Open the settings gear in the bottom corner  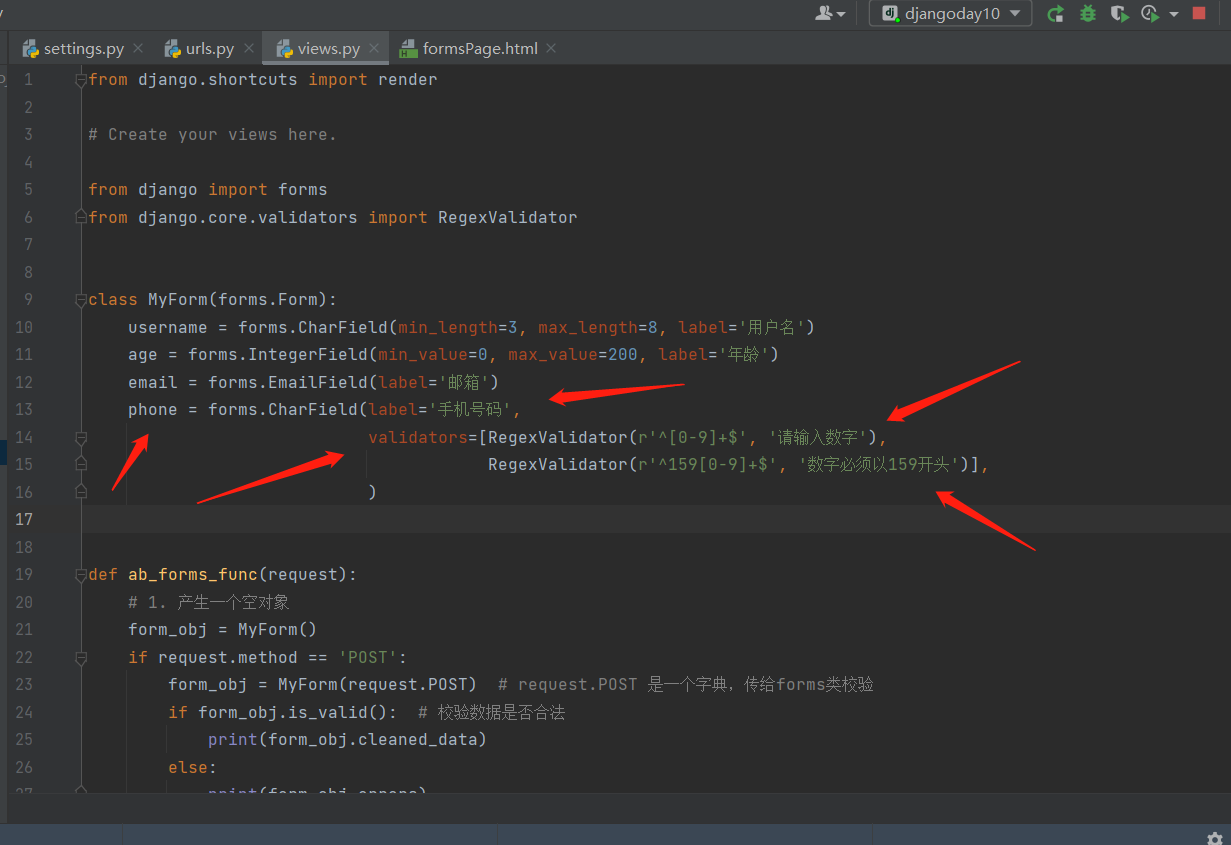pos(1214,838)
